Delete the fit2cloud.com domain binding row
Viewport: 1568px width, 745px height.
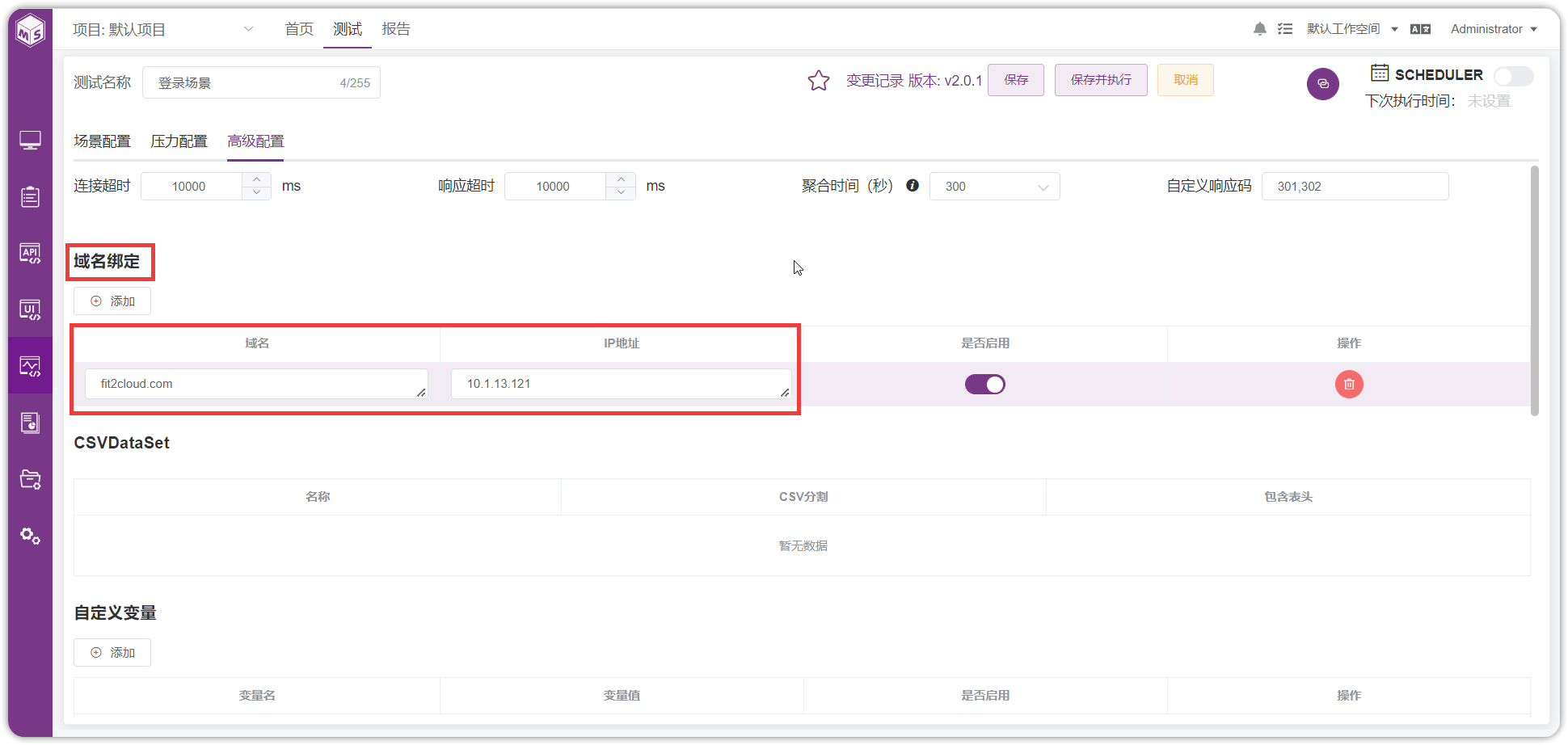1349,384
